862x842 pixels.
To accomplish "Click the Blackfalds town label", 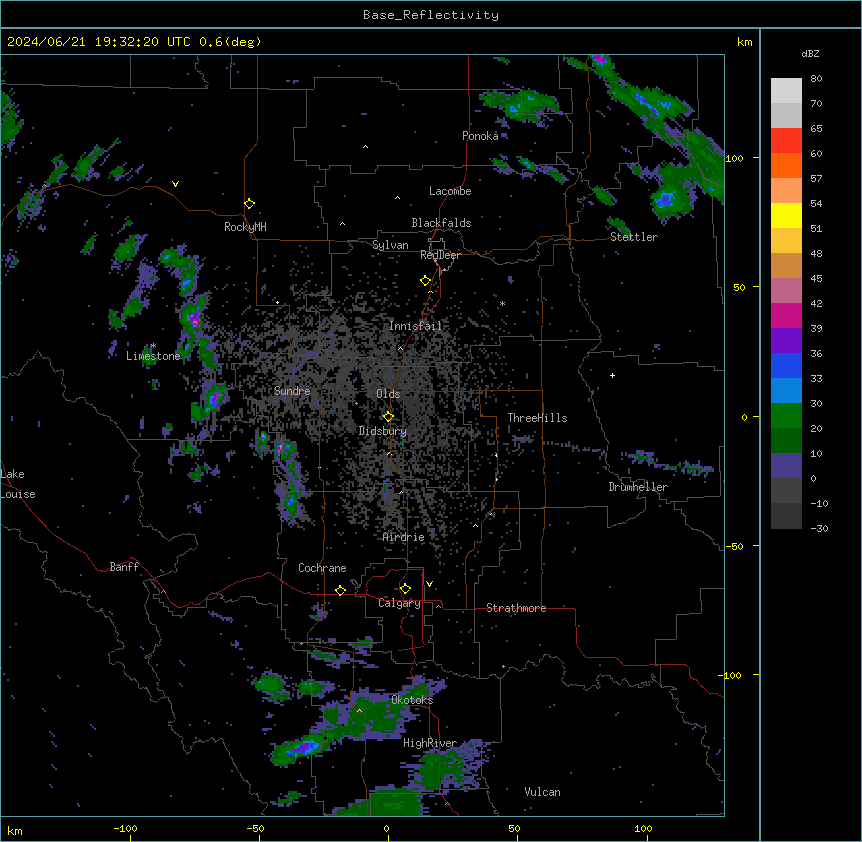I will 441,223.
